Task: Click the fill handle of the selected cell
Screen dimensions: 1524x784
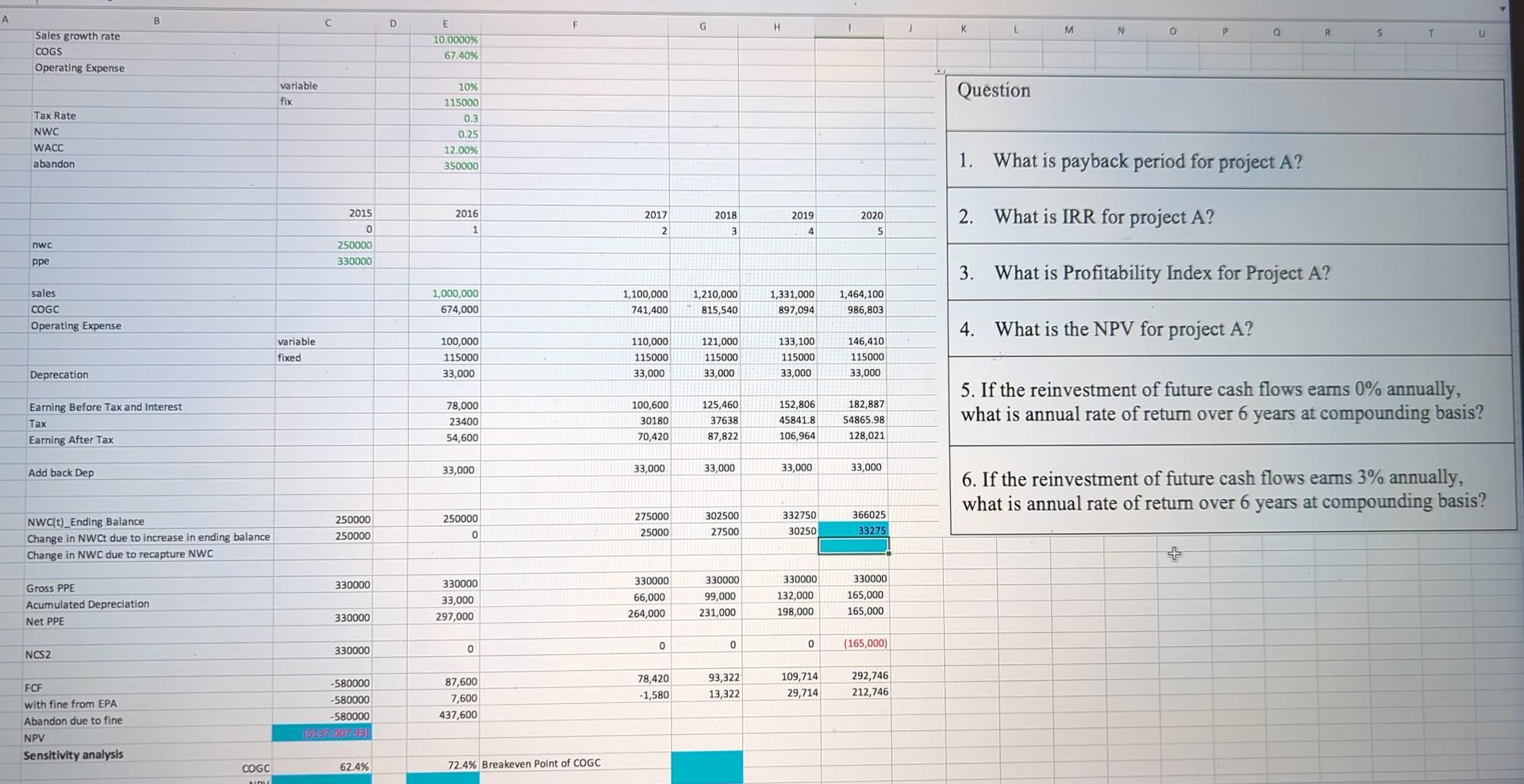Action: [889, 554]
